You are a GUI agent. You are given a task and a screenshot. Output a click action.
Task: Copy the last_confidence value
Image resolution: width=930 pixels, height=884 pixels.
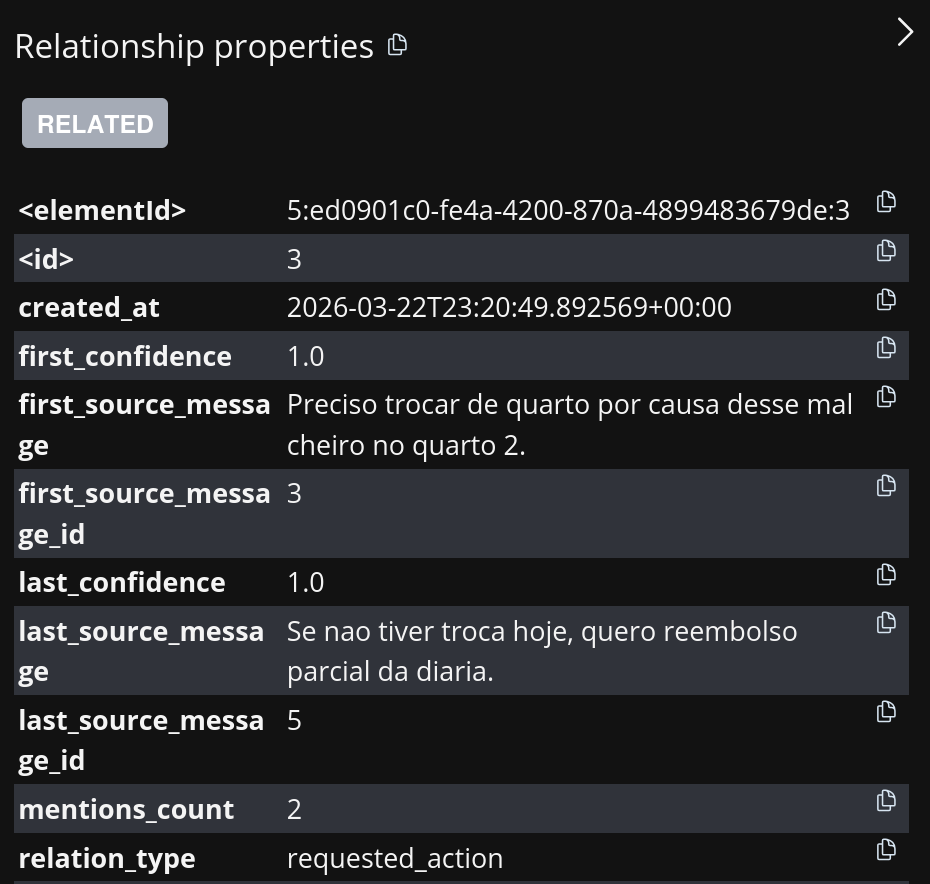click(886, 575)
